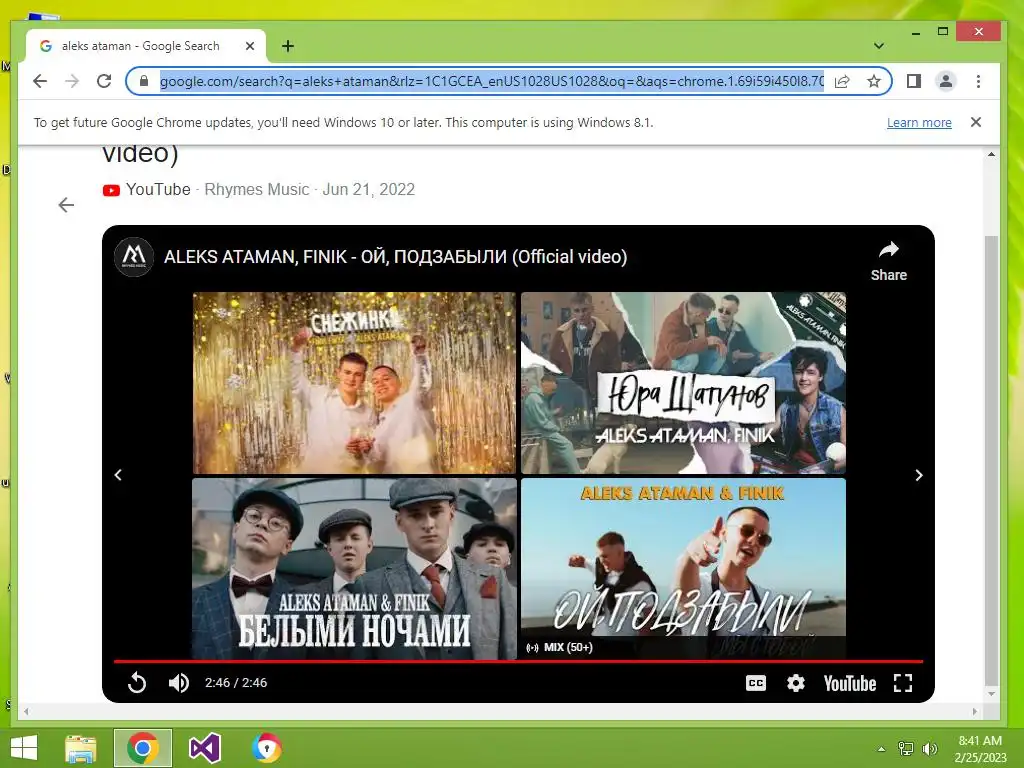Open the Chrome profile menu

pos(946,81)
